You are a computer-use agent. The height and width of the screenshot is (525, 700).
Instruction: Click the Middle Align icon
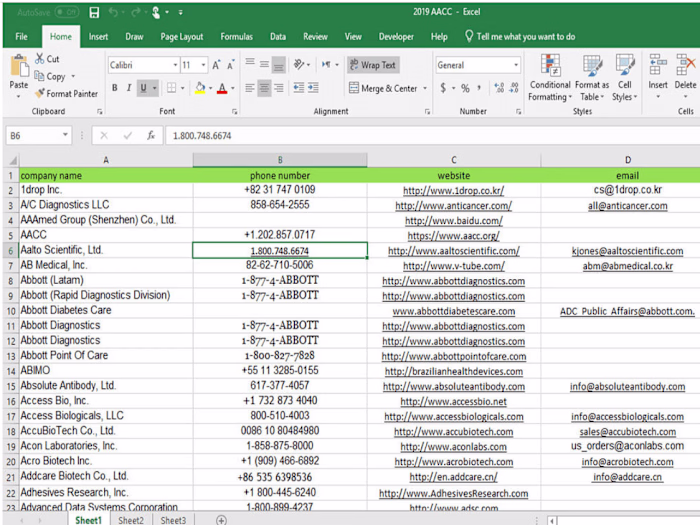point(264,65)
